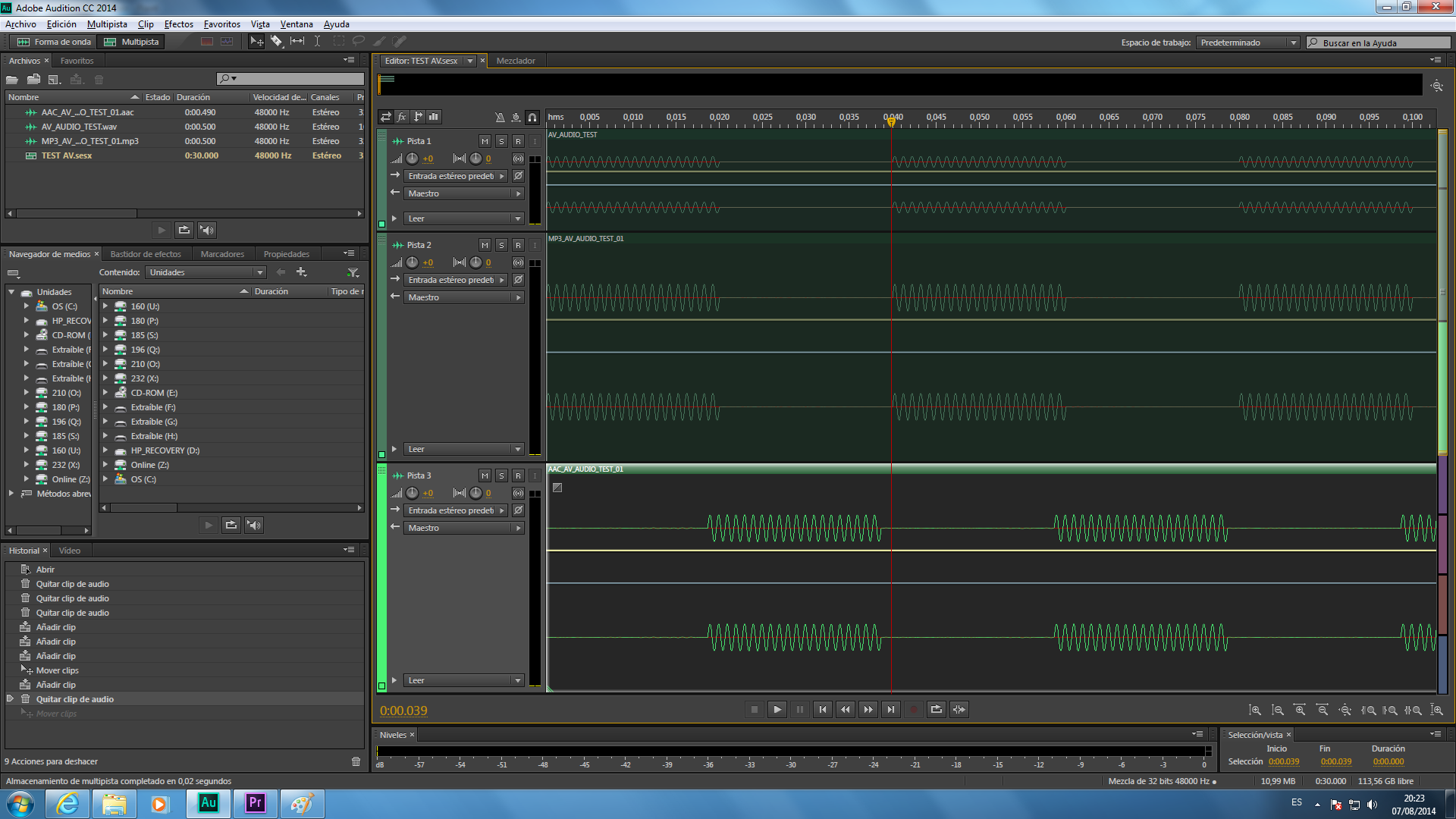Solo Pista 2 with S button
The image size is (1456, 819).
pyautogui.click(x=501, y=245)
